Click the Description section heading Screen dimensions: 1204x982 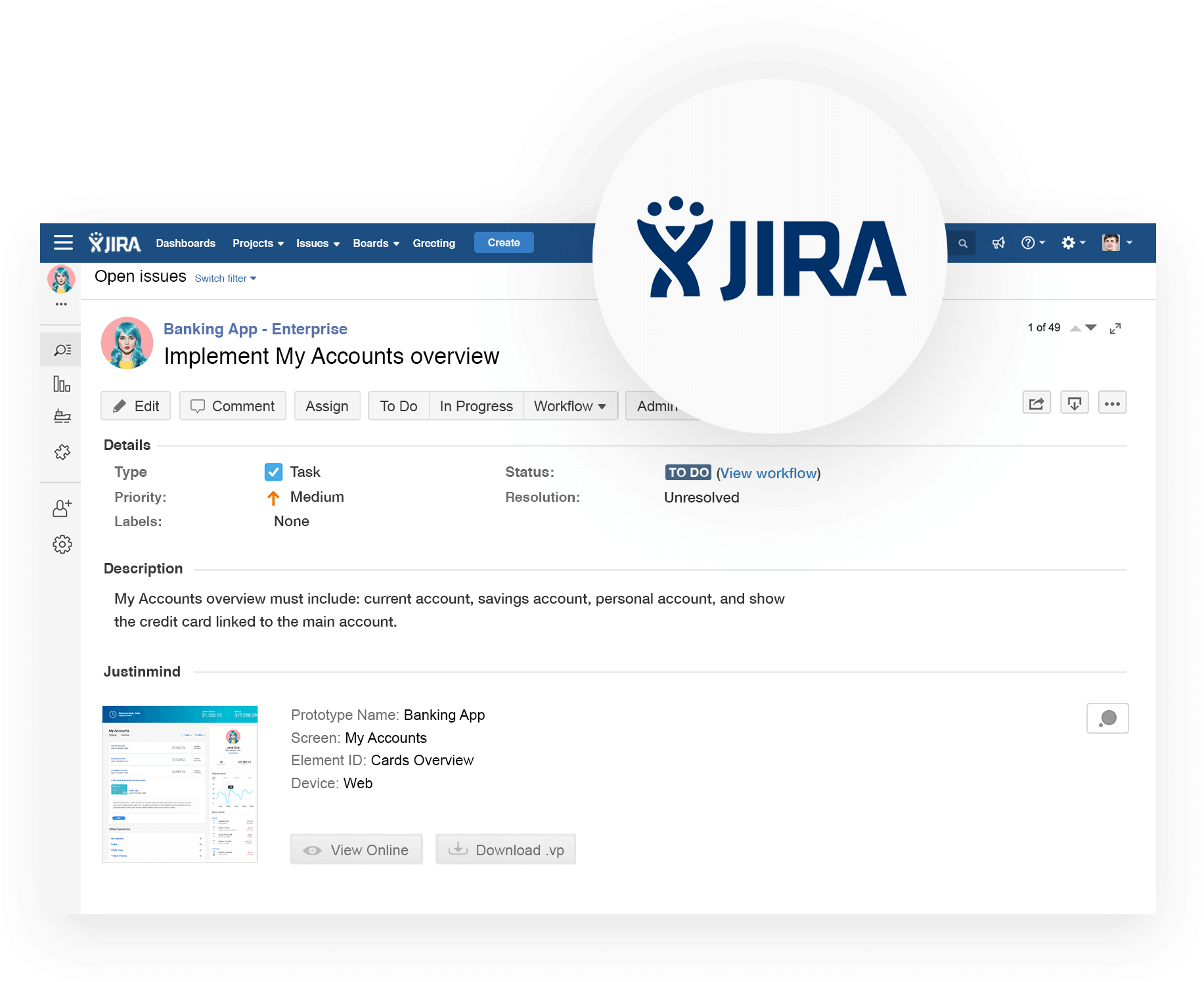pos(143,568)
